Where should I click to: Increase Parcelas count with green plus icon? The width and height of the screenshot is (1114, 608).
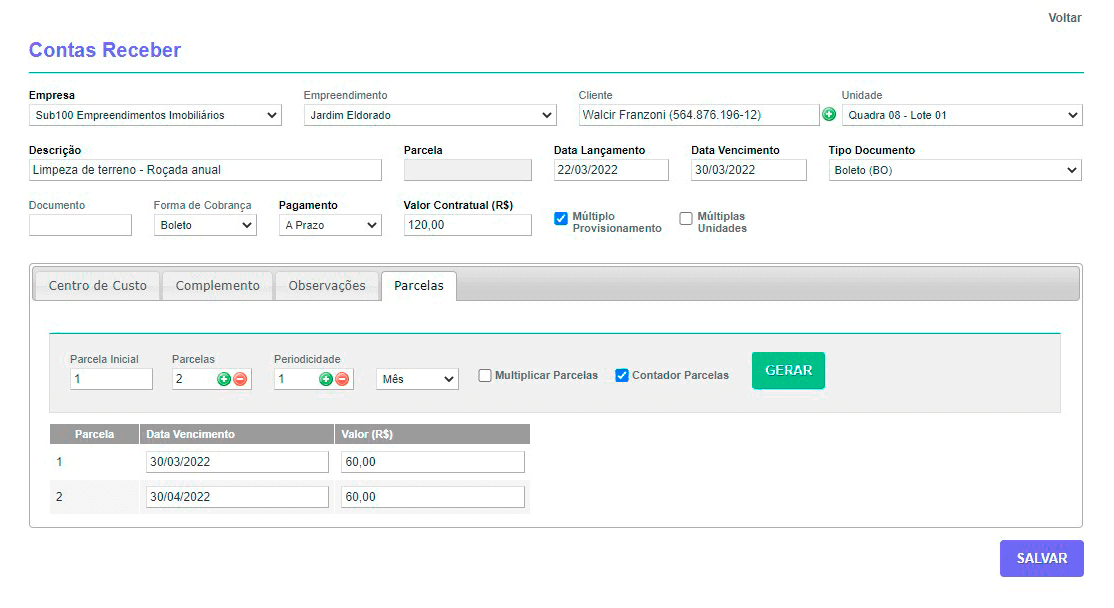224,379
